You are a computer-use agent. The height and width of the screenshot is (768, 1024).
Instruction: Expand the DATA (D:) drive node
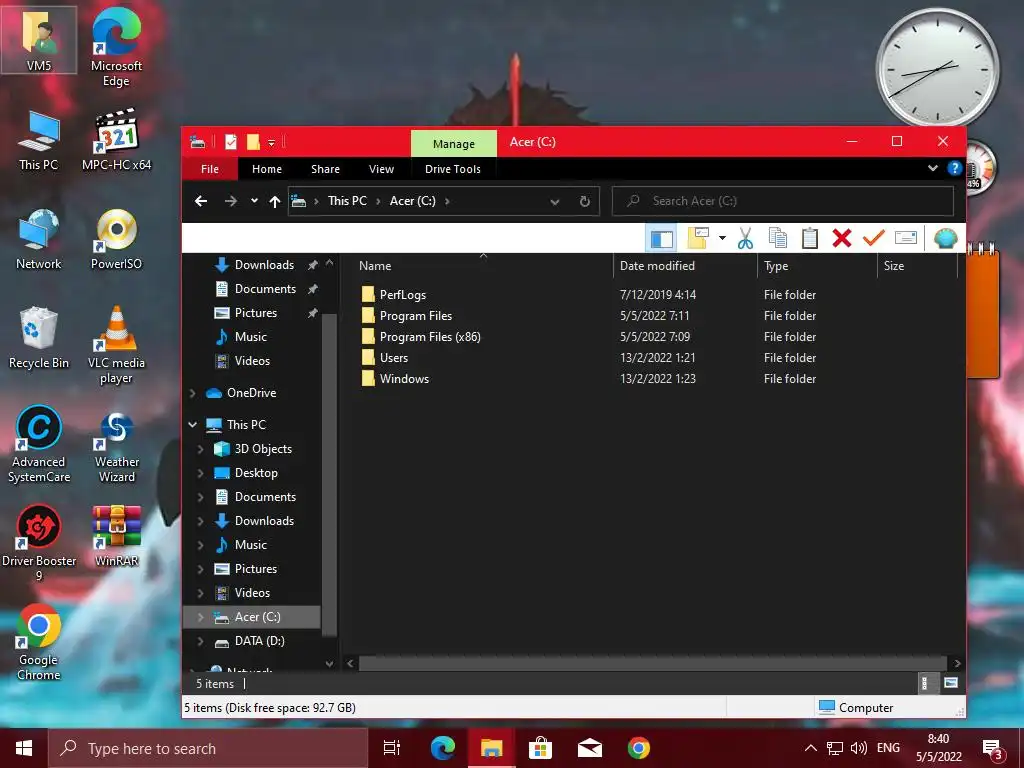click(x=200, y=641)
